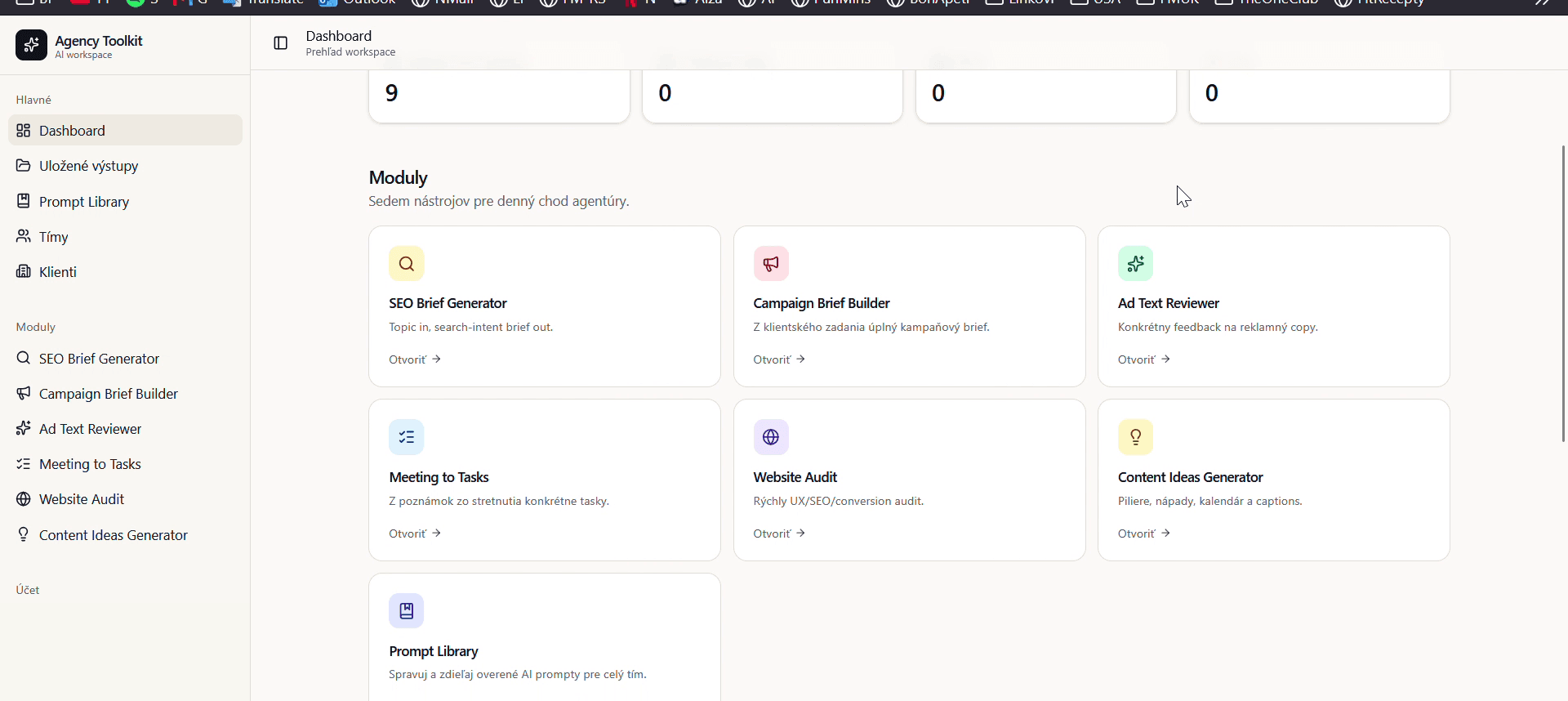Click the 'AI workspace' label under Agency Toolkit

(83, 56)
